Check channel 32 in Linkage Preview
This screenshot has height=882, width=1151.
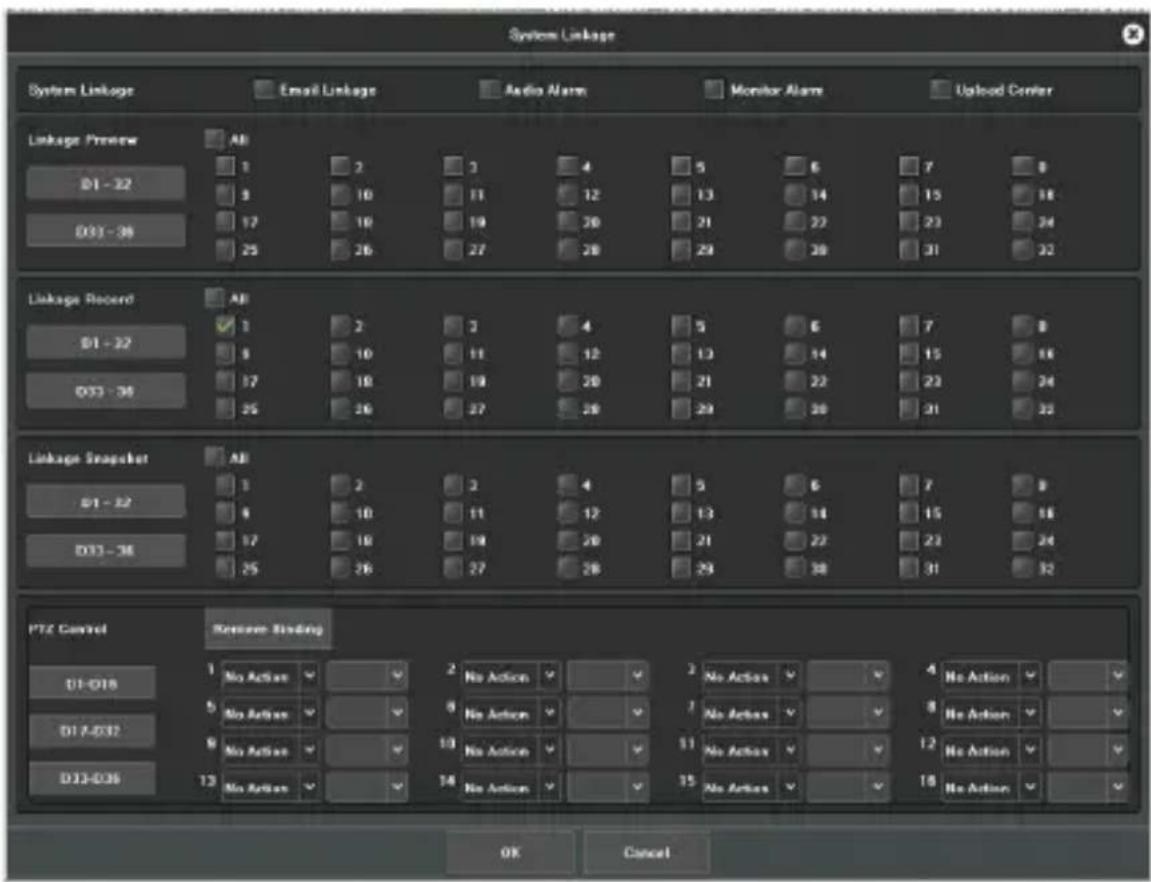point(1023,249)
